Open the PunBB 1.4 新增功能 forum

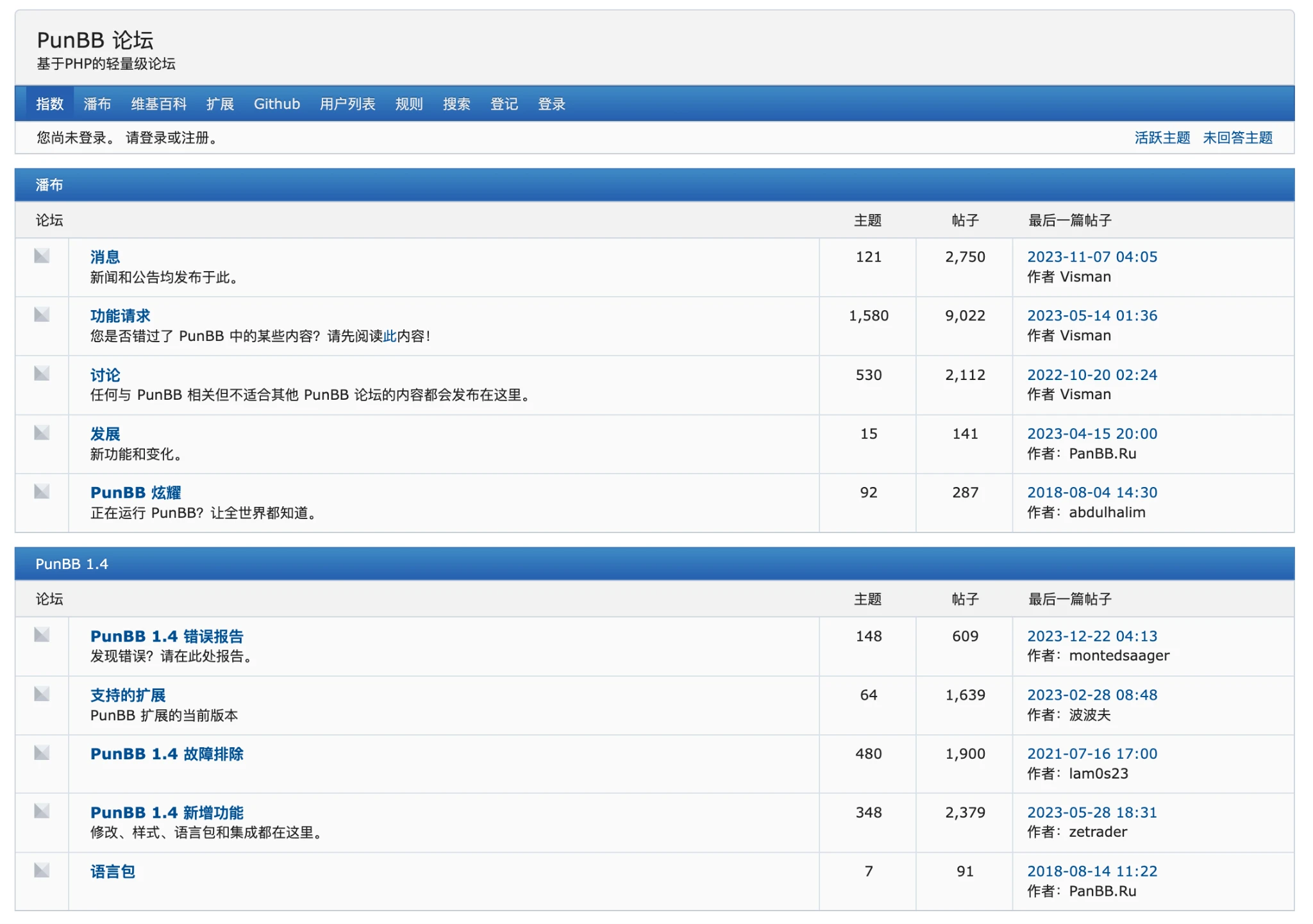167,813
